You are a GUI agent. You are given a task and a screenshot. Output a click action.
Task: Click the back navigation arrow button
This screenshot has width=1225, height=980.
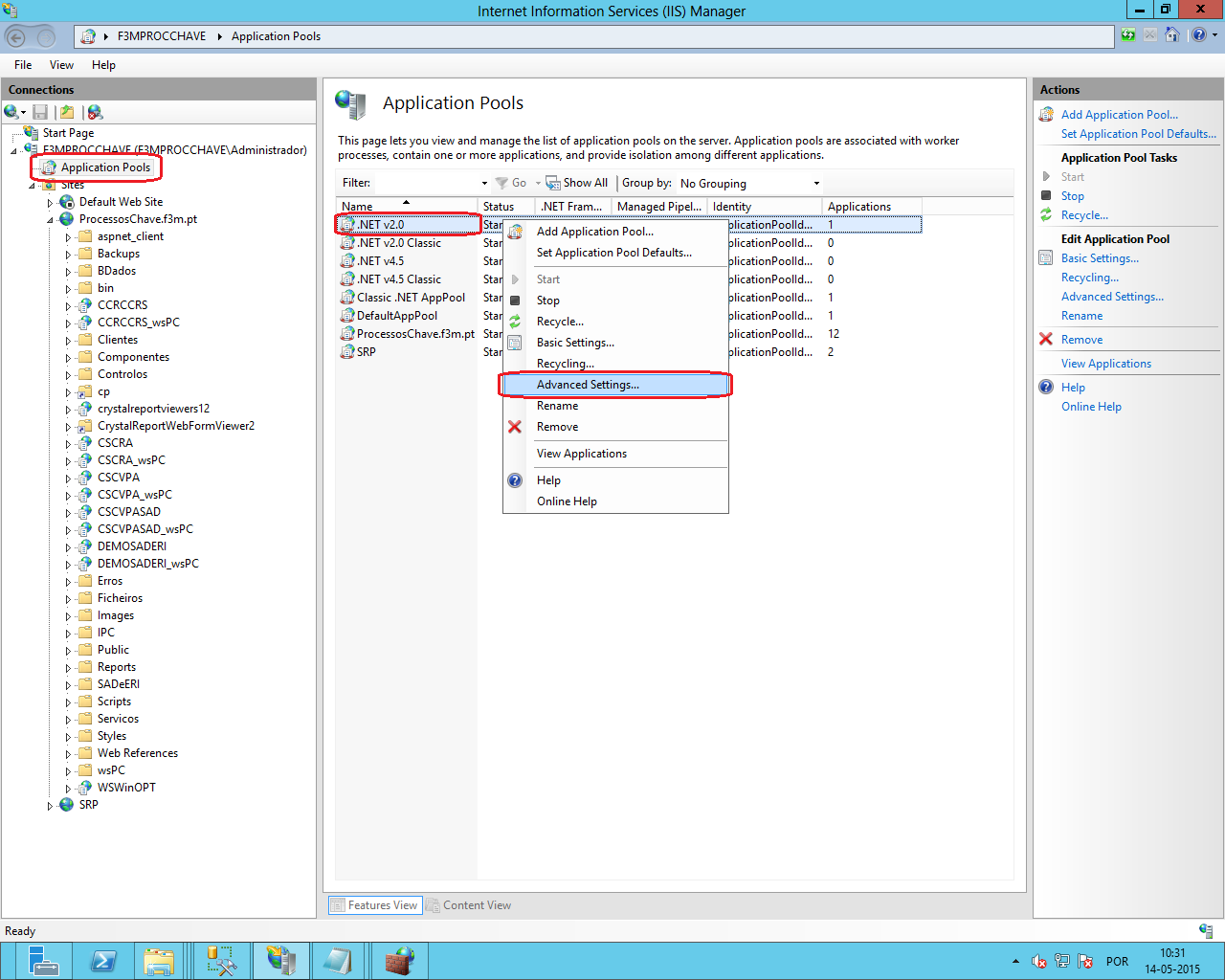click(16, 37)
